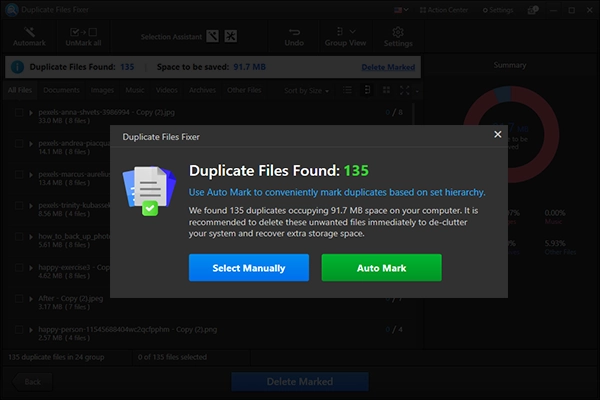Click the documents icon in the dialog
Image resolution: width=600 pixels, height=400 pixels.
pyautogui.click(x=149, y=191)
